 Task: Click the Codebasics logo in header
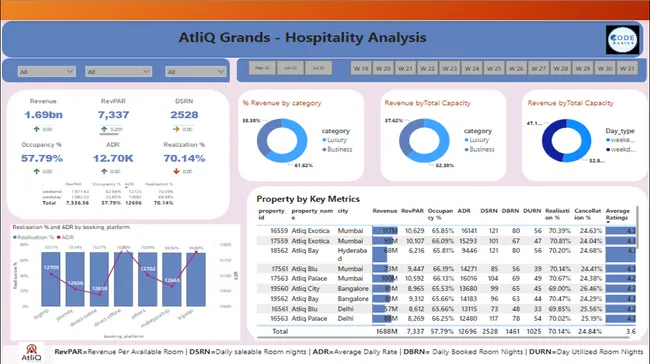[622, 40]
